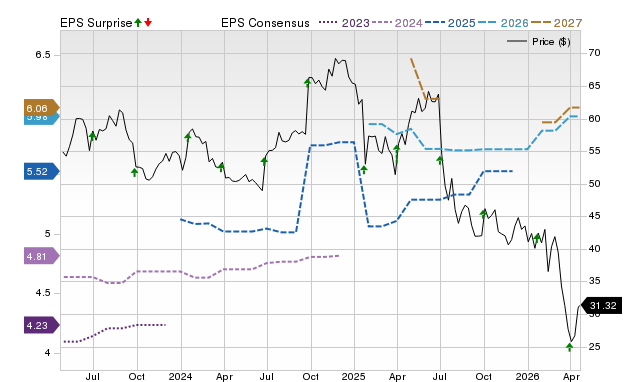Click the green up arrow in the EPS Surprise legend

tap(138, 22)
